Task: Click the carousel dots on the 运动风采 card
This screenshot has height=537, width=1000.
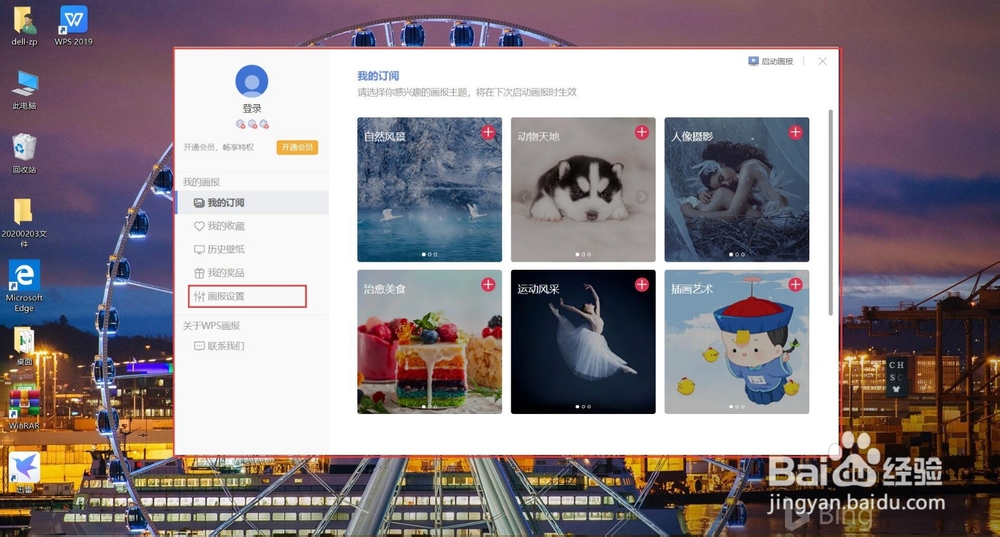Action: 583,407
